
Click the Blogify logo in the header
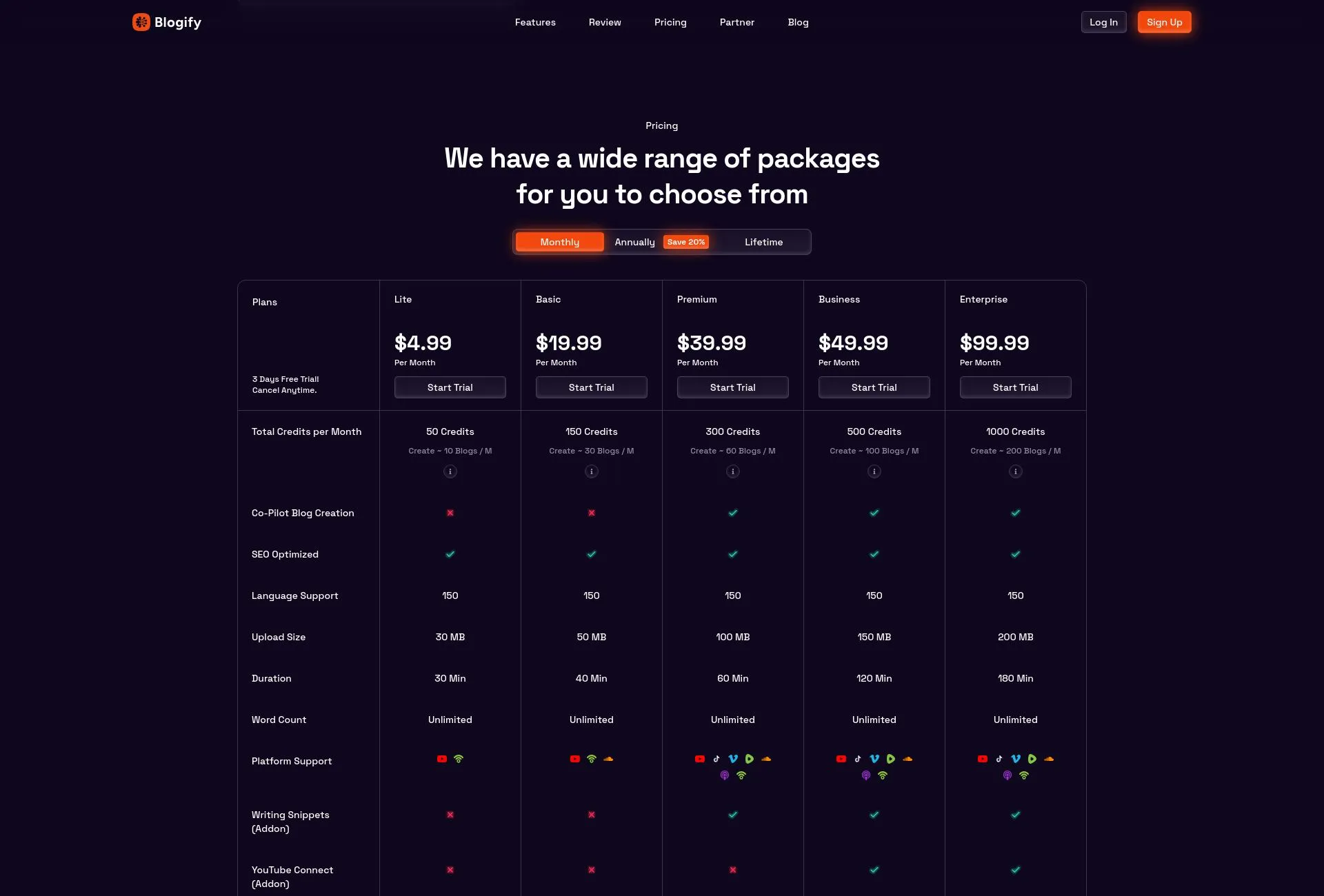coord(165,21)
